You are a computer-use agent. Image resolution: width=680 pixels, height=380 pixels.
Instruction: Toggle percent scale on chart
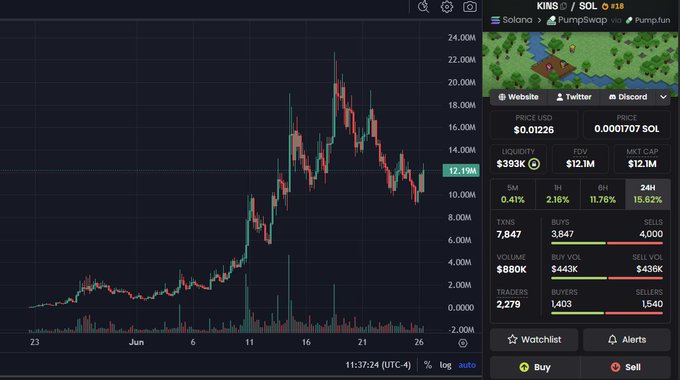tap(428, 365)
